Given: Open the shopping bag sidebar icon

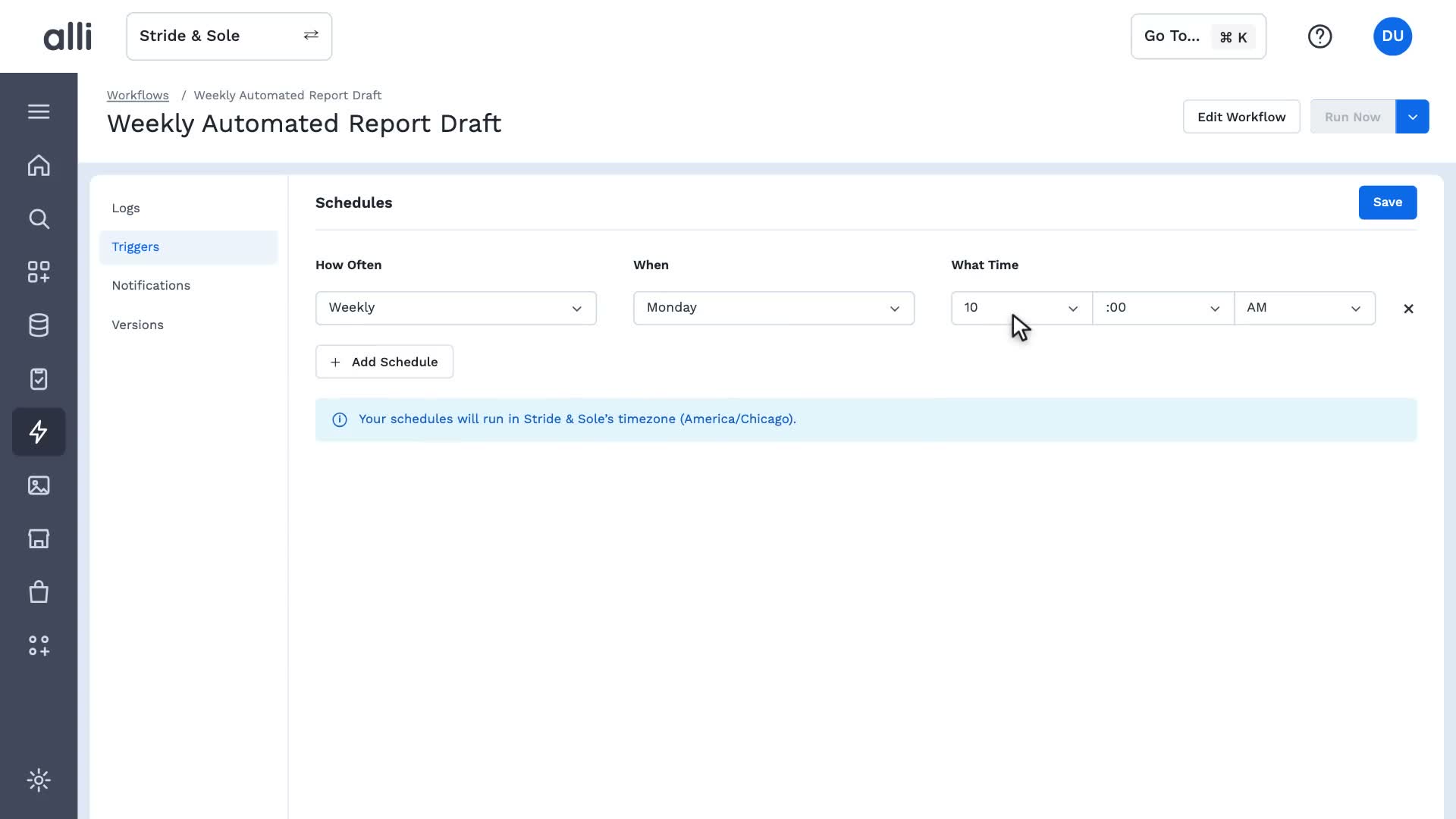Looking at the screenshot, I should click(x=39, y=592).
